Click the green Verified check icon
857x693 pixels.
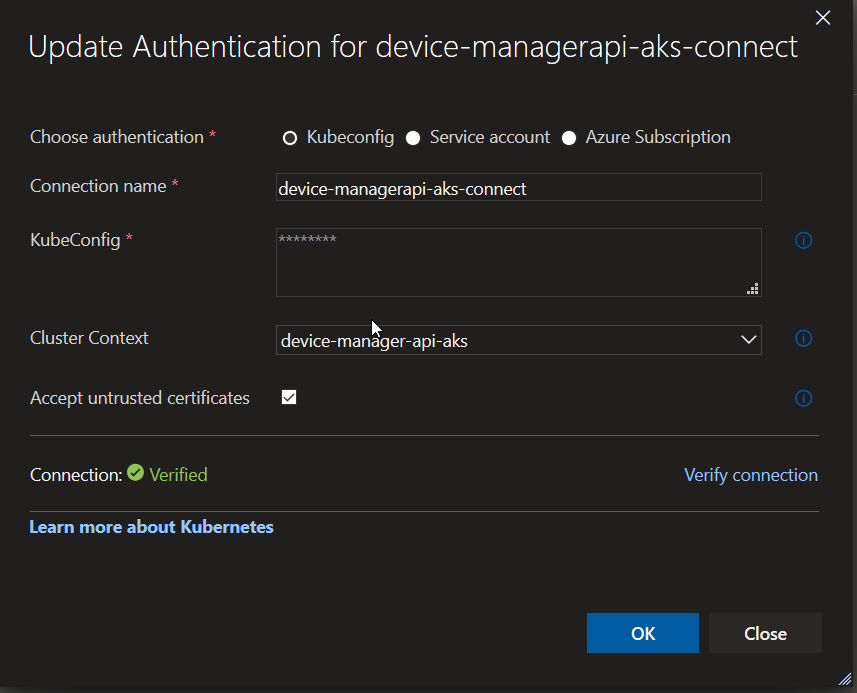pos(136,472)
